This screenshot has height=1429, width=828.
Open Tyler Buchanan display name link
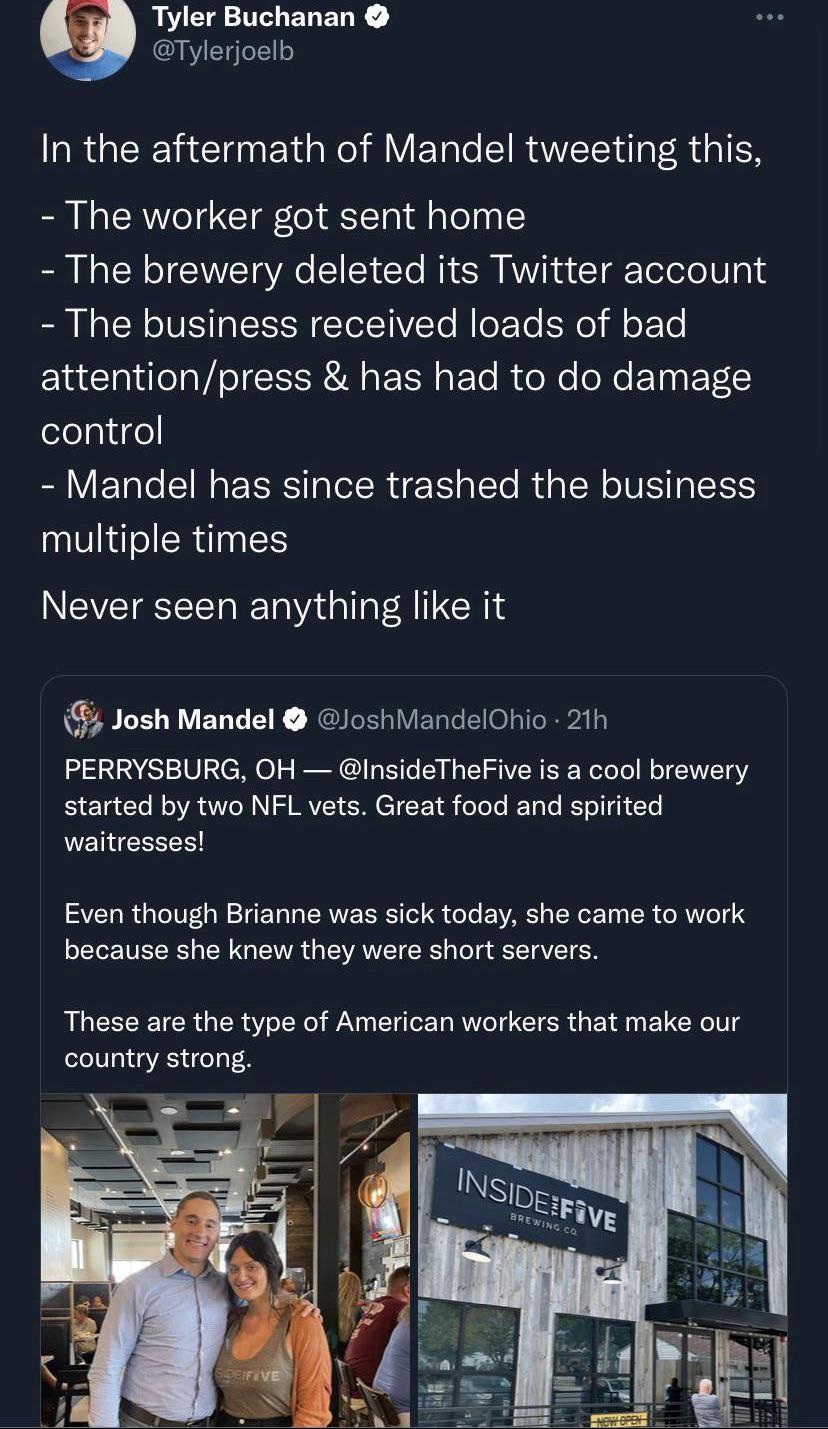(253, 17)
